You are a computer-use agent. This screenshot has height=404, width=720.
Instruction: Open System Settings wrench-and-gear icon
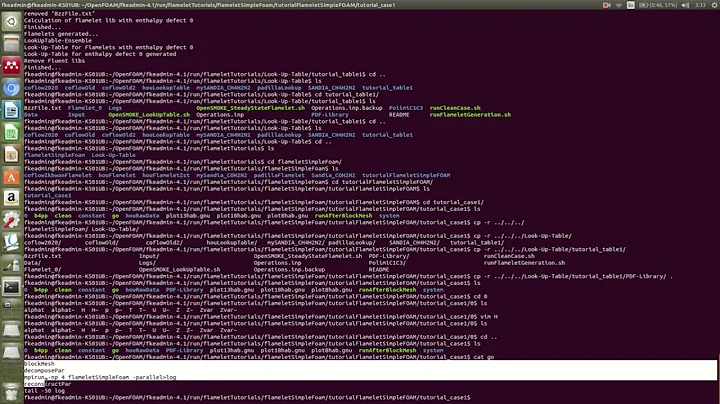[11, 220]
